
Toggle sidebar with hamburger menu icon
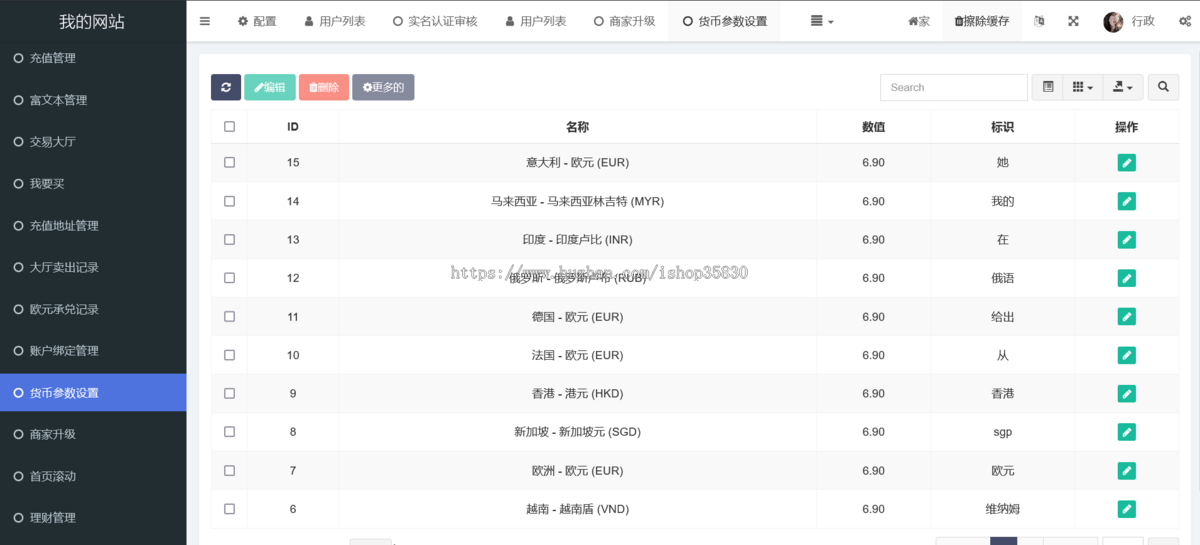pyautogui.click(x=205, y=21)
